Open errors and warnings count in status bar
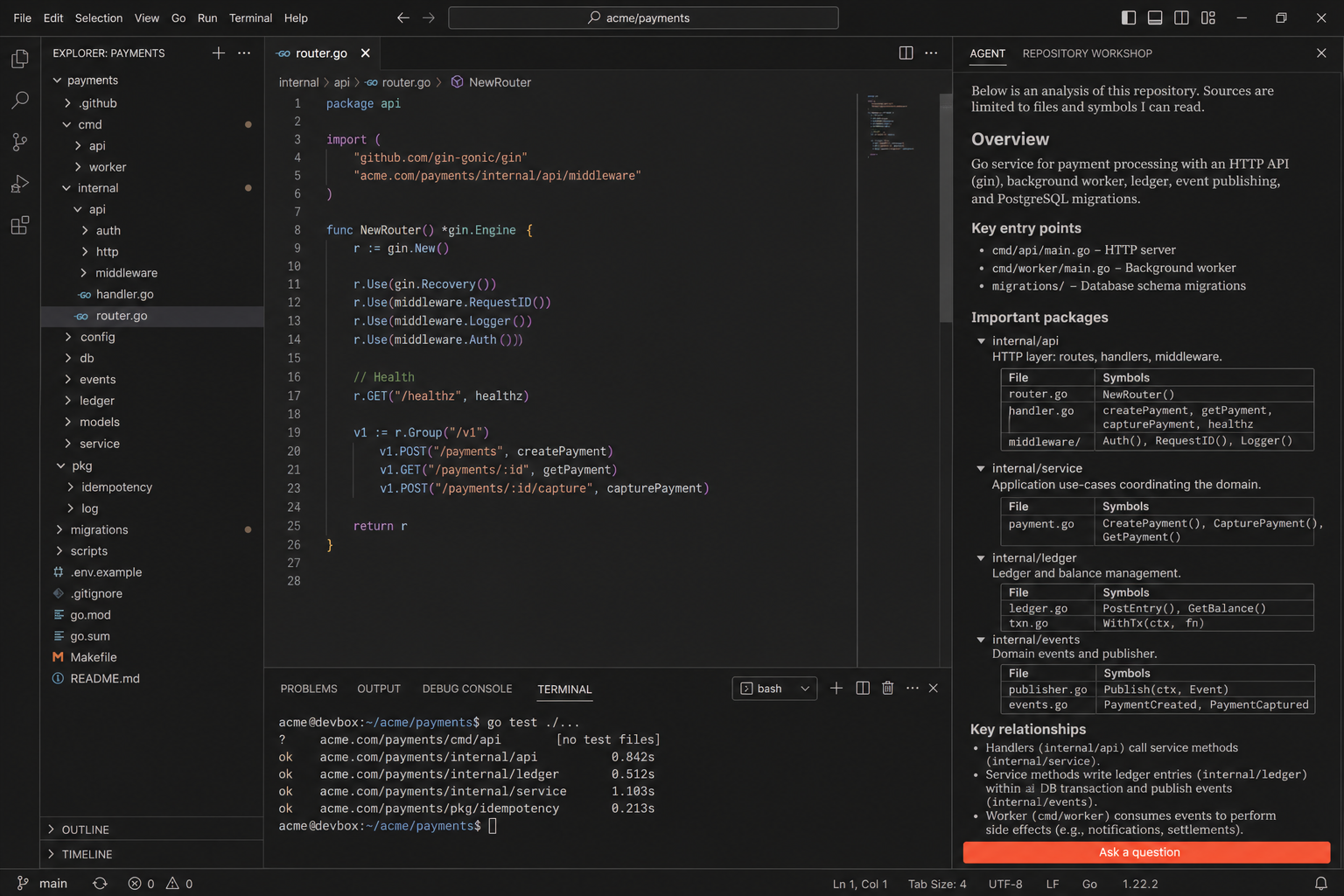 (160, 884)
